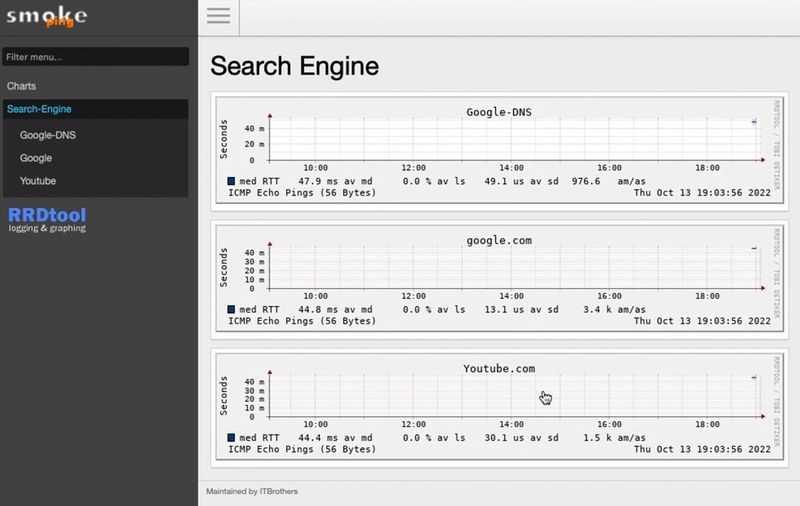Click the med RTT color swatch in google.com
800x506 pixels.
pyautogui.click(x=231, y=309)
